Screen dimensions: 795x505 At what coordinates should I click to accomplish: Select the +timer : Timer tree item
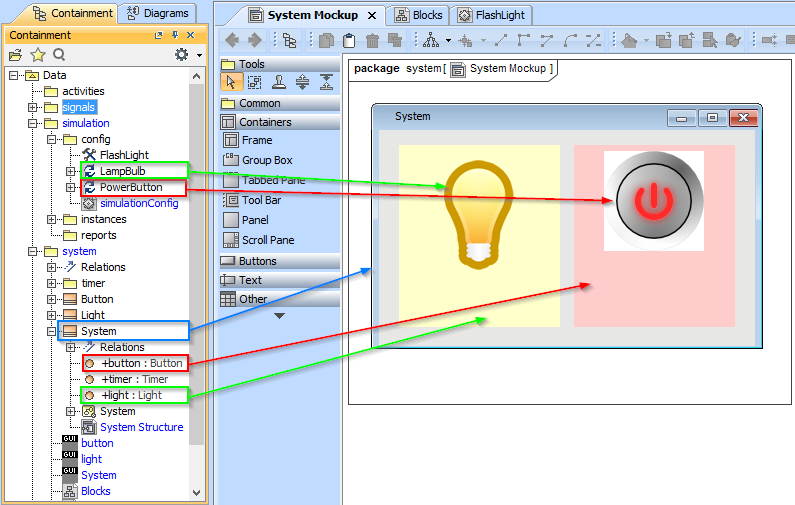pyautogui.click(x=134, y=379)
